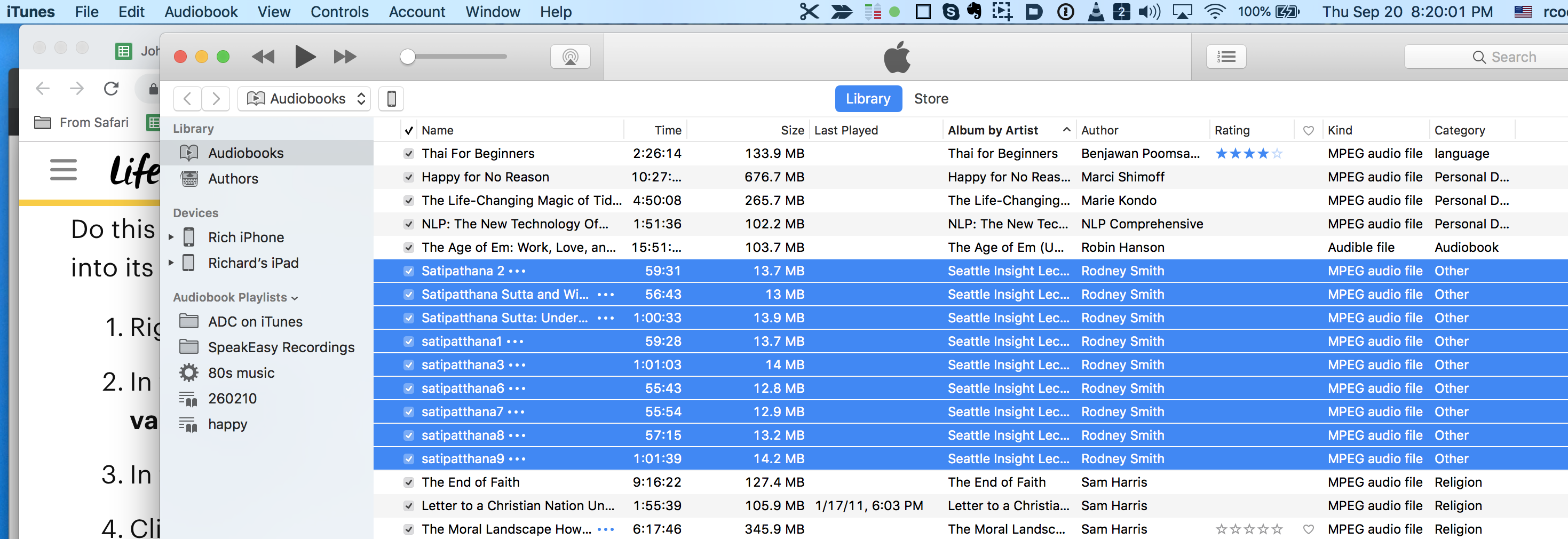Uncheck the Satipathana 2 checkbox
The width and height of the screenshot is (1568, 539).
(x=408, y=271)
